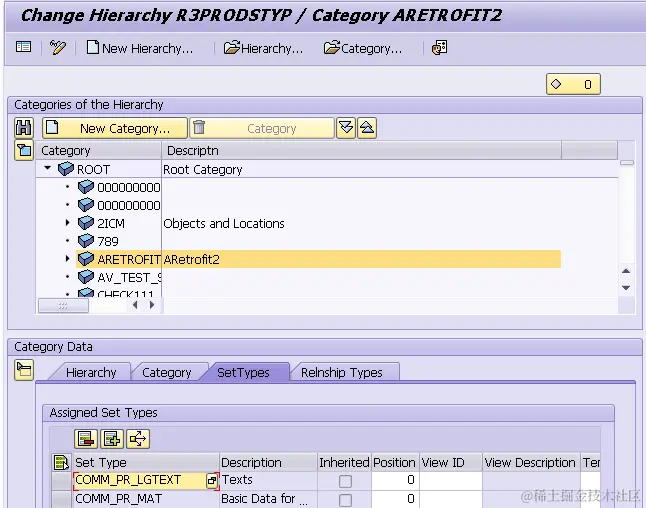
Task: Open Category toolbar button
Action: (x=363, y=48)
